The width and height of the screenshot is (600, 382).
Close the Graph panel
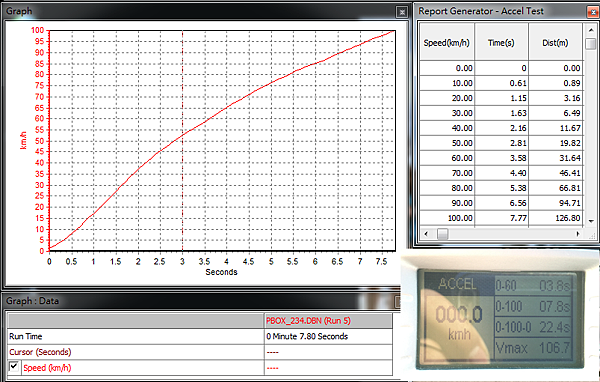402,12
